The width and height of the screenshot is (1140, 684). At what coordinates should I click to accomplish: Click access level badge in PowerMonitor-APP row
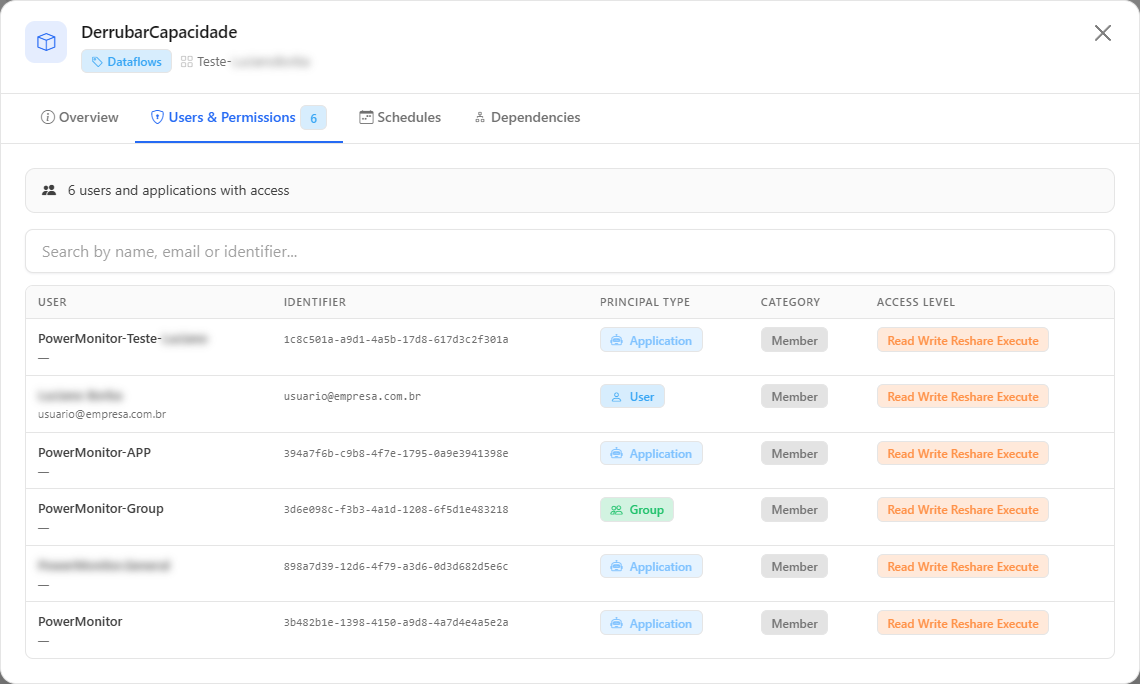(963, 454)
